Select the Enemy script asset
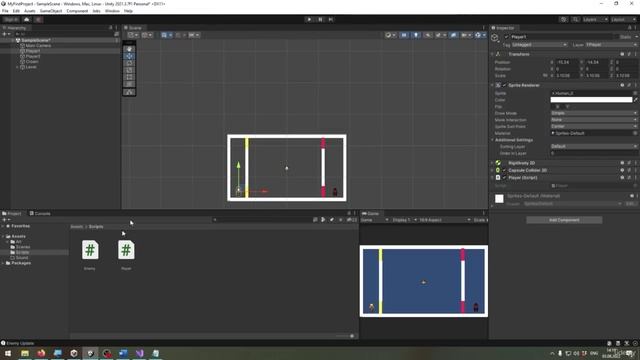The image size is (640, 360). 90,254
